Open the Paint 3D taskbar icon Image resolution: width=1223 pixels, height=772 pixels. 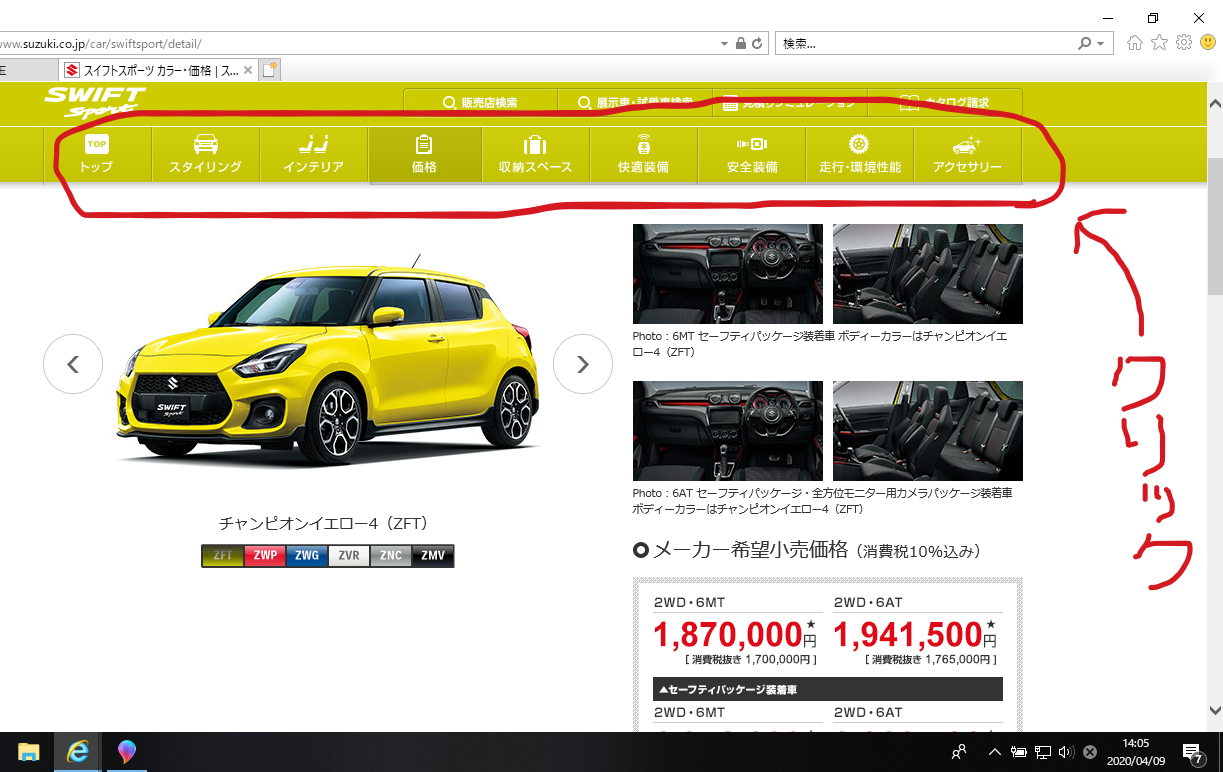coord(126,752)
